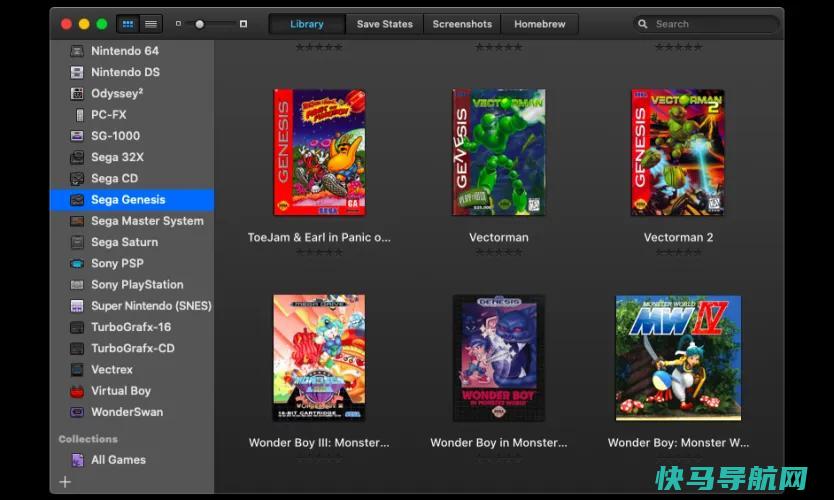The image size is (834, 500).
Task: Select Nintendo 64 console icon
Action: tap(77, 51)
